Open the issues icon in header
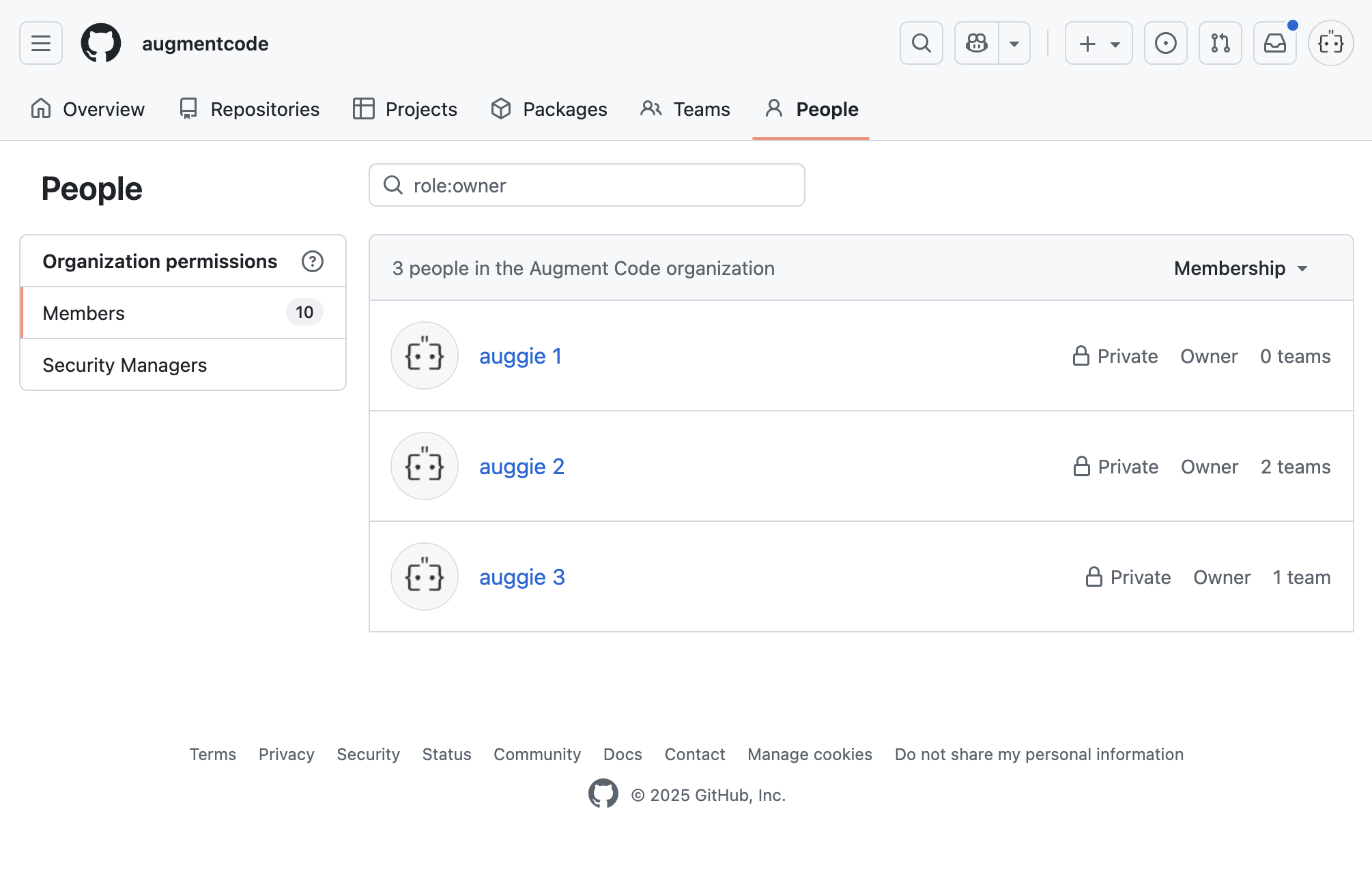The width and height of the screenshot is (1372, 876). [x=1166, y=43]
